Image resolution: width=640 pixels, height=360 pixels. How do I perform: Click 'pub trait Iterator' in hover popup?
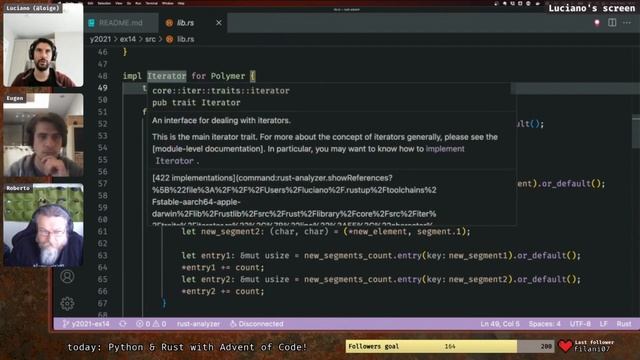tap(196, 103)
